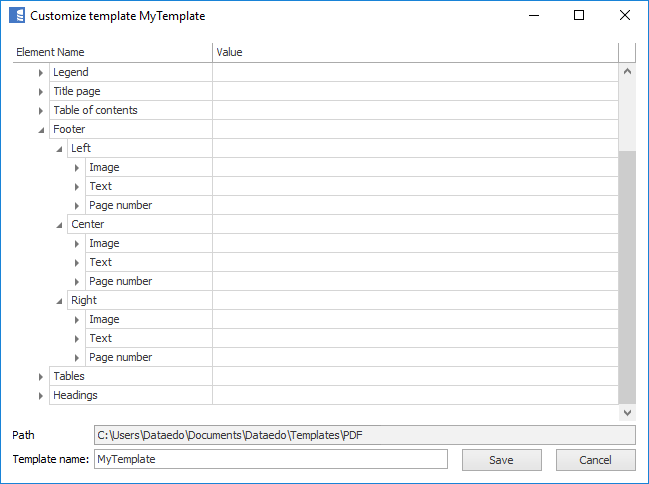Collapse the Center footer section
649x484 pixels.
pos(59,225)
